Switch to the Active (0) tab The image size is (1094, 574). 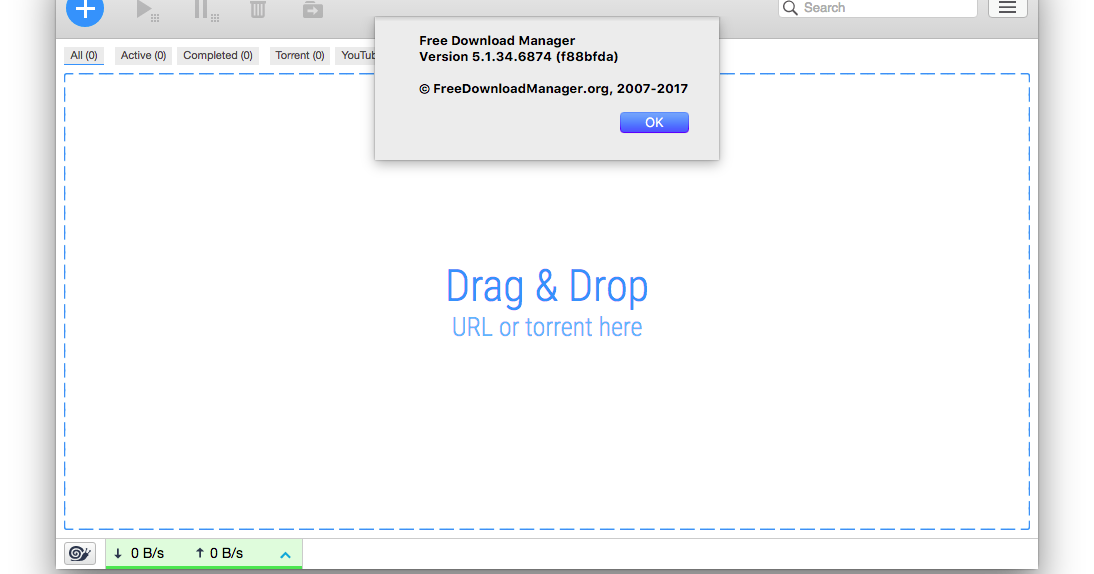(143, 55)
